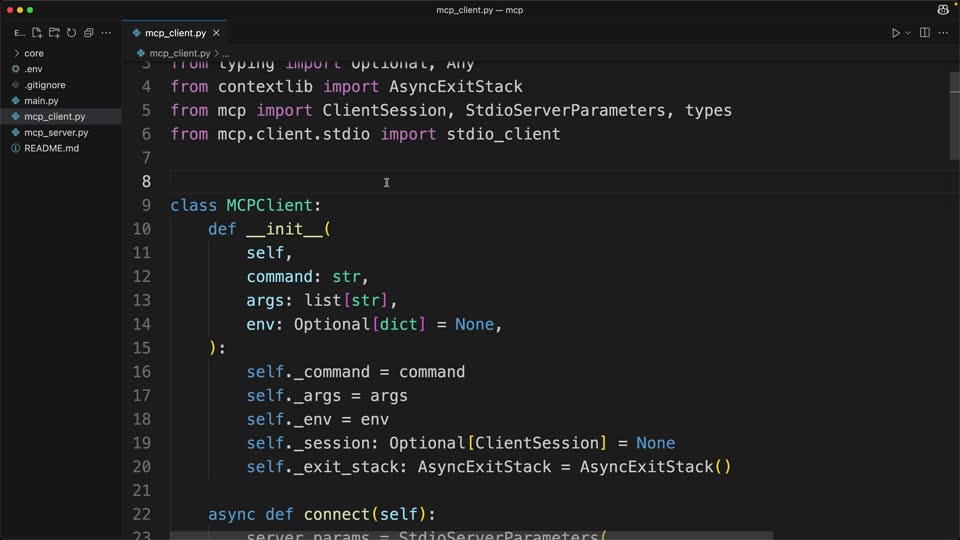960x540 pixels.
Task: Click 'self._env' on line 18
Action: click(x=289, y=419)
